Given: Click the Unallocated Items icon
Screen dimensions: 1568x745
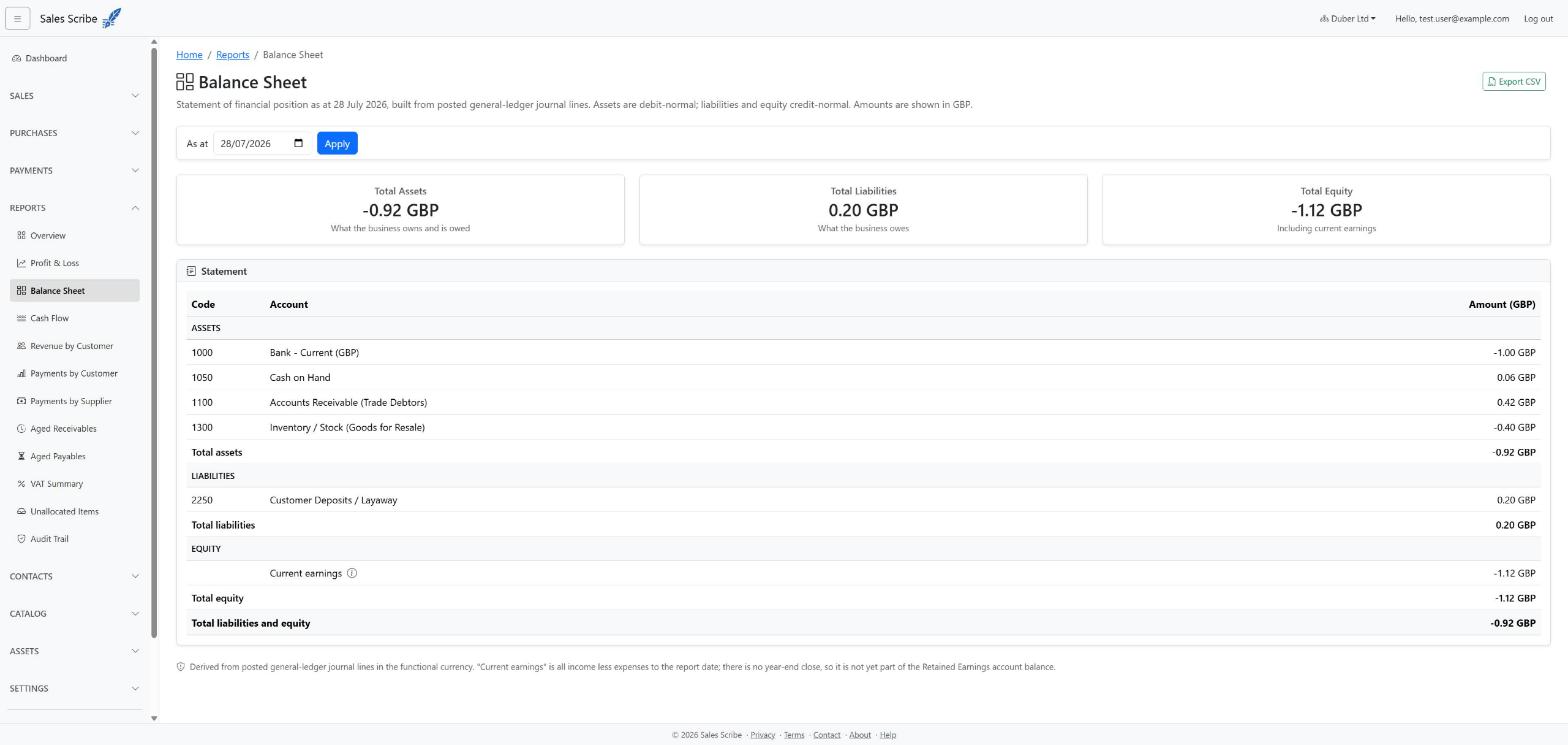Looking at the screenshot, I should click(x=21, y=511).
